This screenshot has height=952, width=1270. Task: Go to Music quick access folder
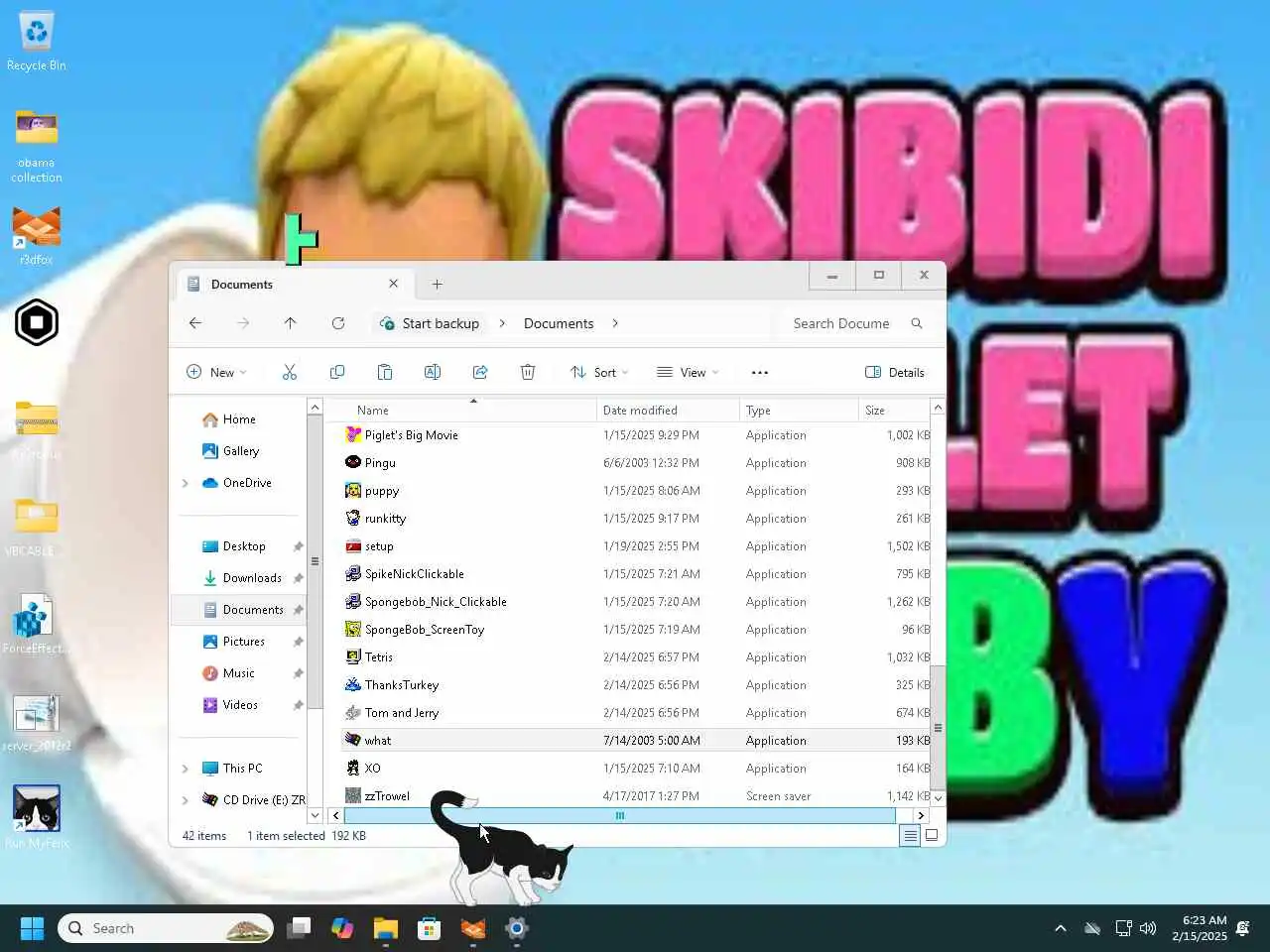tap(238, 673)
